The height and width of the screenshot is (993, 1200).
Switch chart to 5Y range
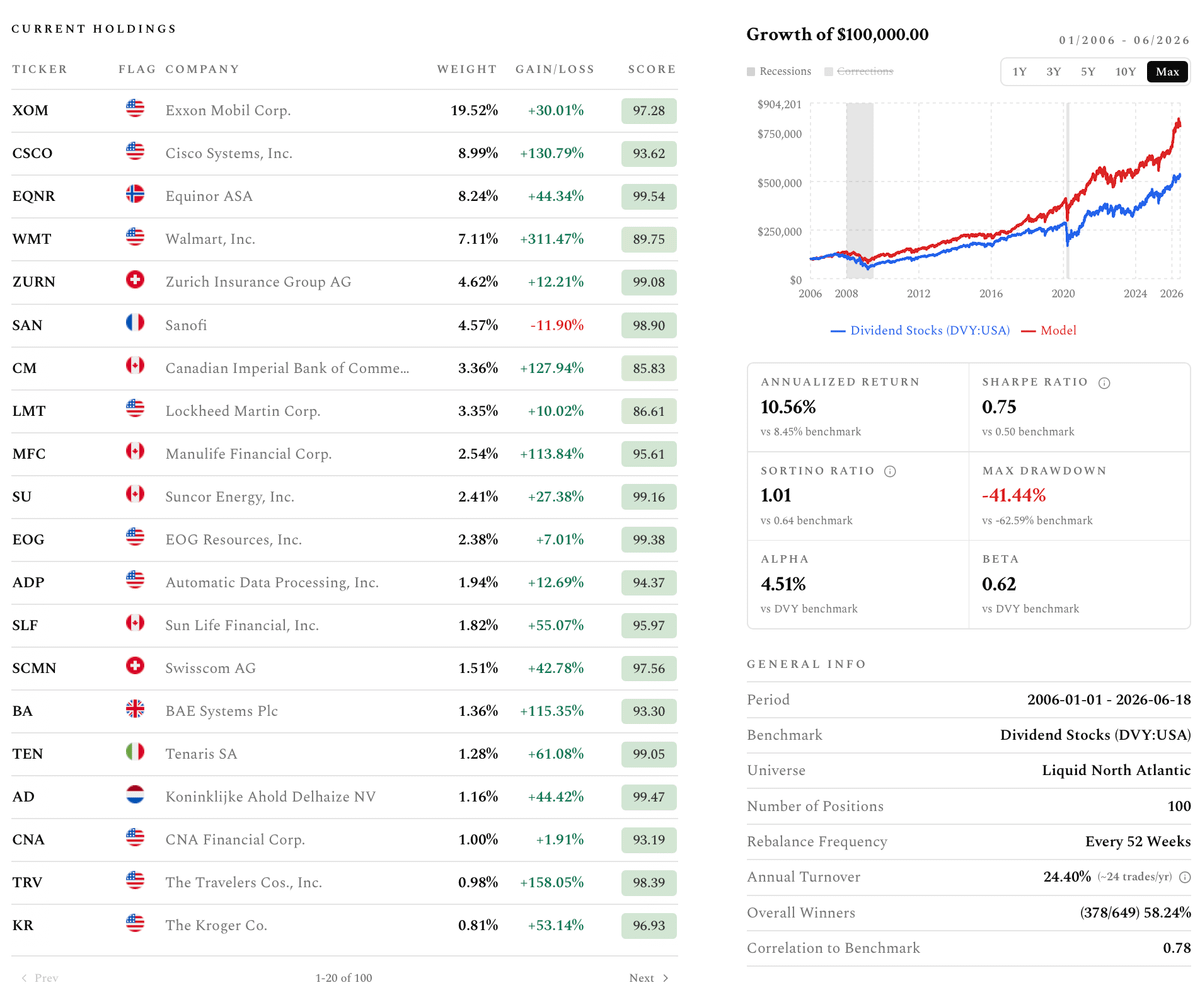1088,72
